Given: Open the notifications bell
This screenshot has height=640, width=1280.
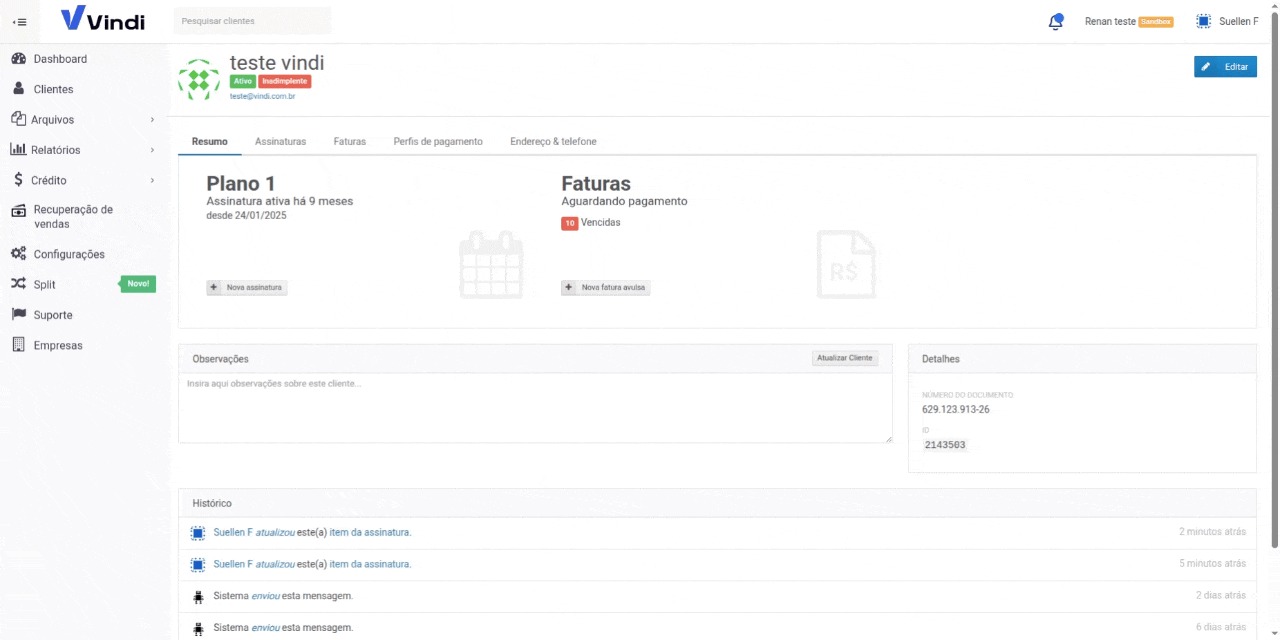Looking at the screenshot, I should pyautogui.click(x=1055, y=22).
